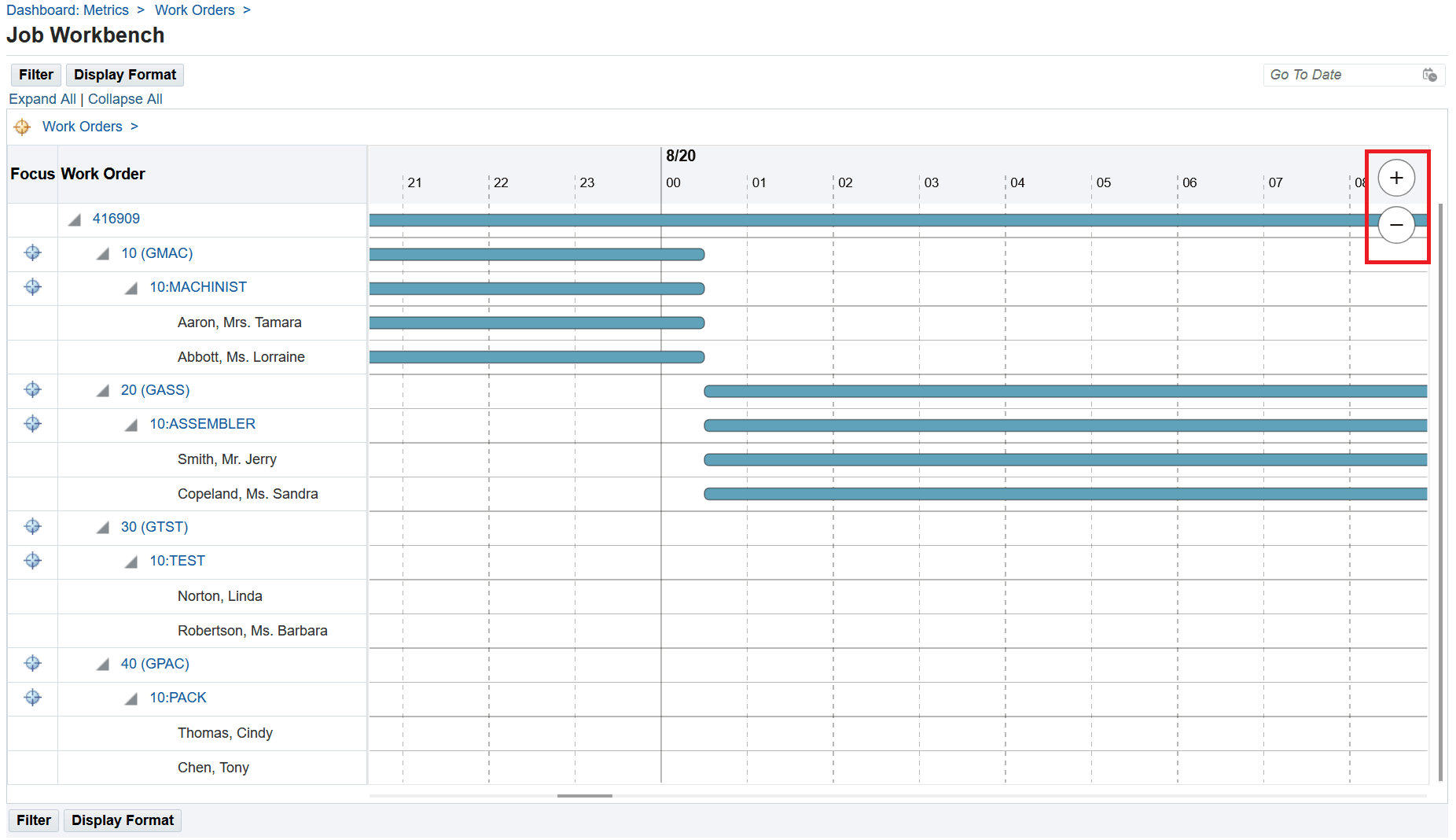The image size is (1456, 840).
Task: Open the 10:ASSEMBLER link
Action: (203, 424)
